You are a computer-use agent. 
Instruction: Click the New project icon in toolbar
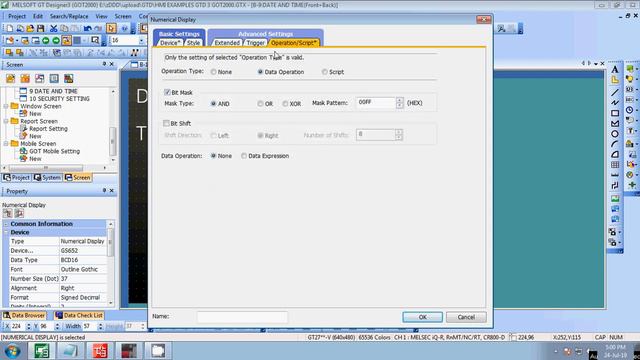tap(9, 29)
